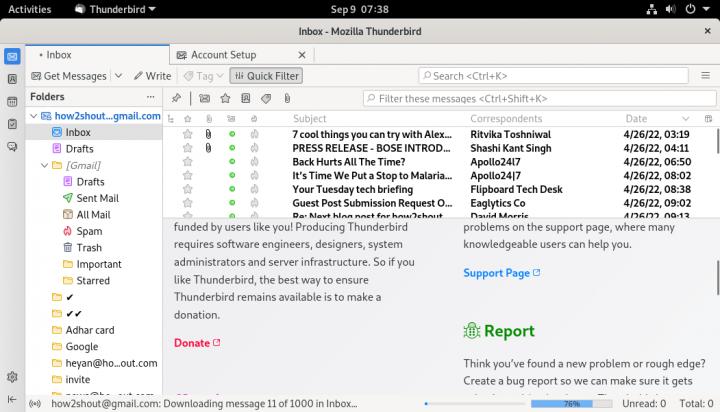The height and width of the screenshot is (412, 720).
Task: Open the Calendar space in the sidebar
Action: click(11, 100)
